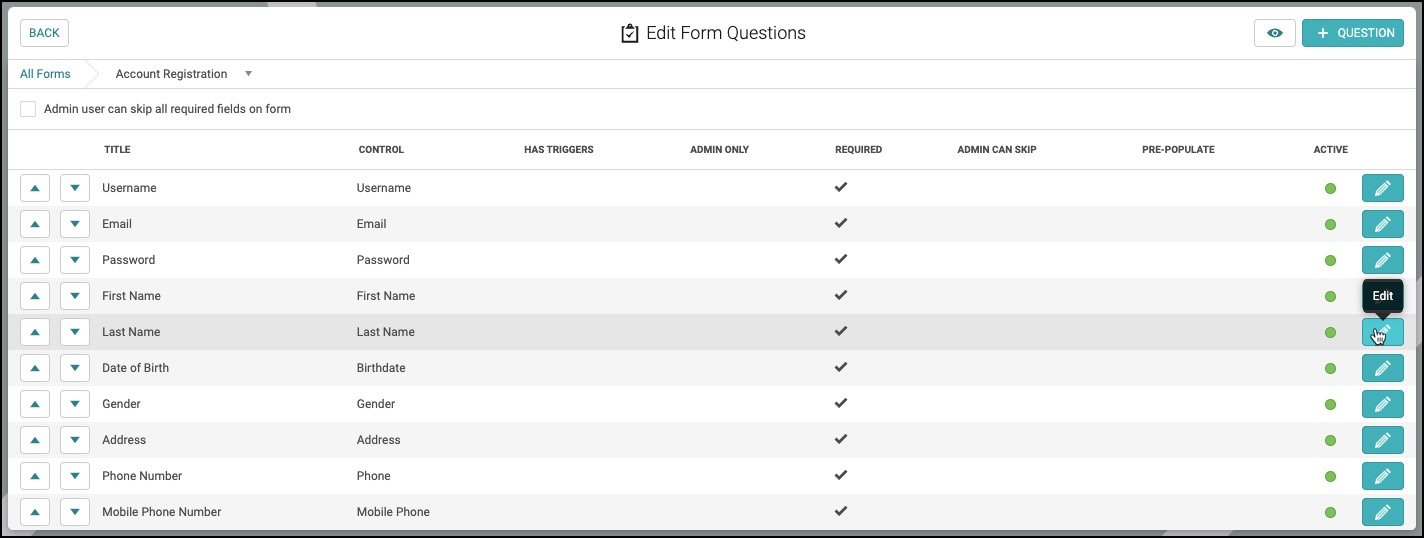Move the First Name question down
Screen dimensions: 1424x538
(75, 296)
